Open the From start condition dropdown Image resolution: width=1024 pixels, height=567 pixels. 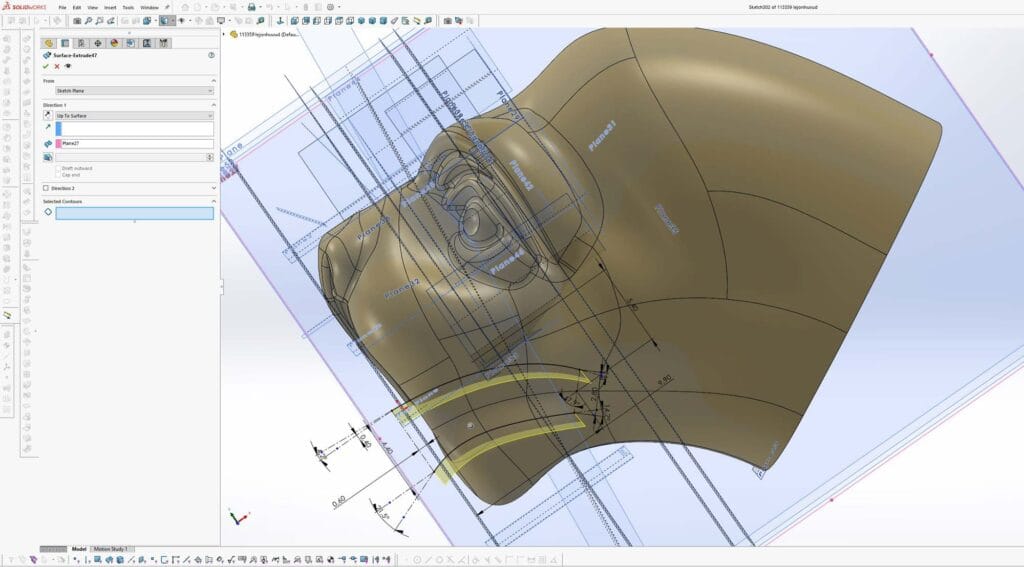coord(134,91)
